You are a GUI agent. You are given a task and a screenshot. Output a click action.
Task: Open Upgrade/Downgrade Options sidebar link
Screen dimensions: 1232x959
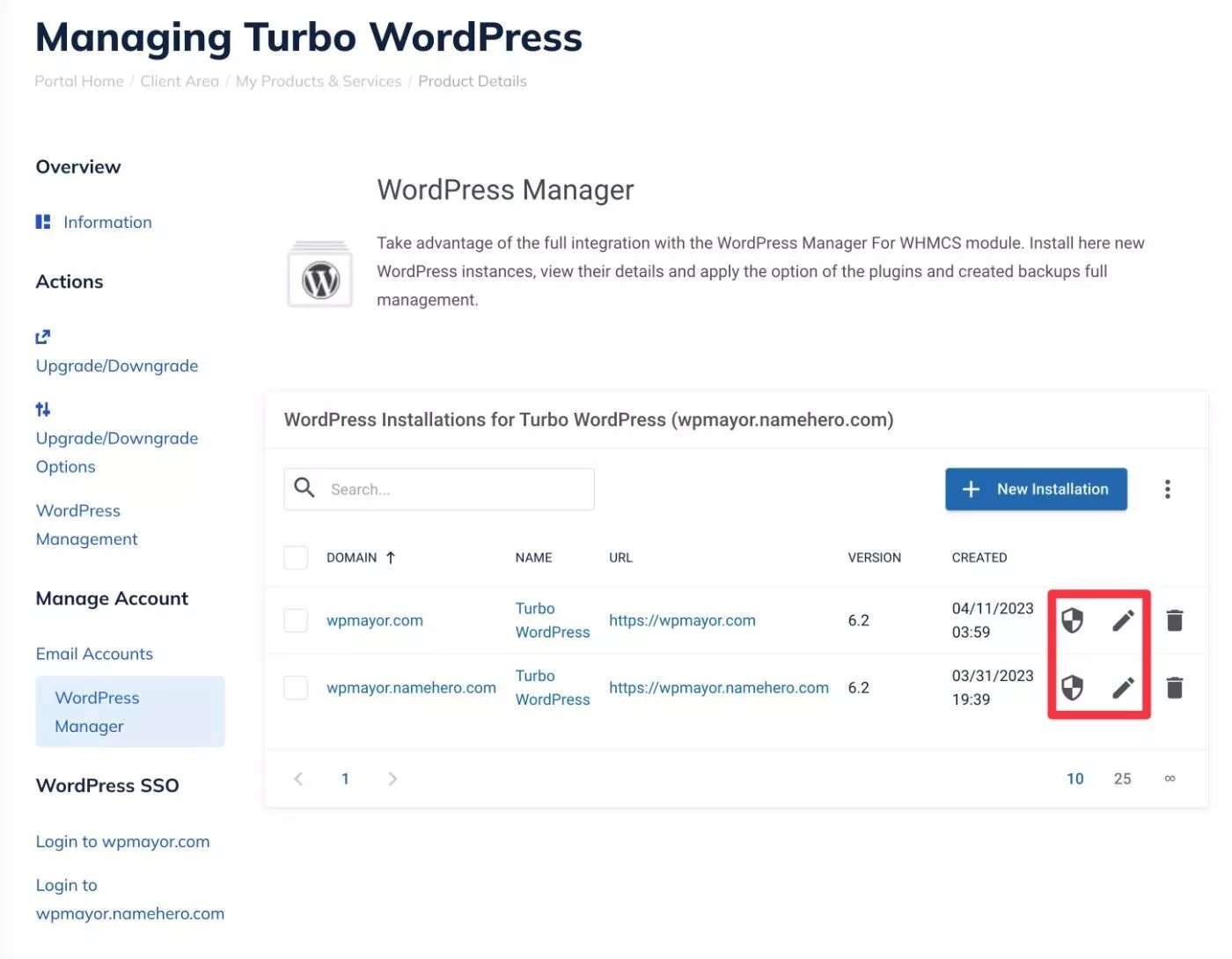(x=117, y=452)
